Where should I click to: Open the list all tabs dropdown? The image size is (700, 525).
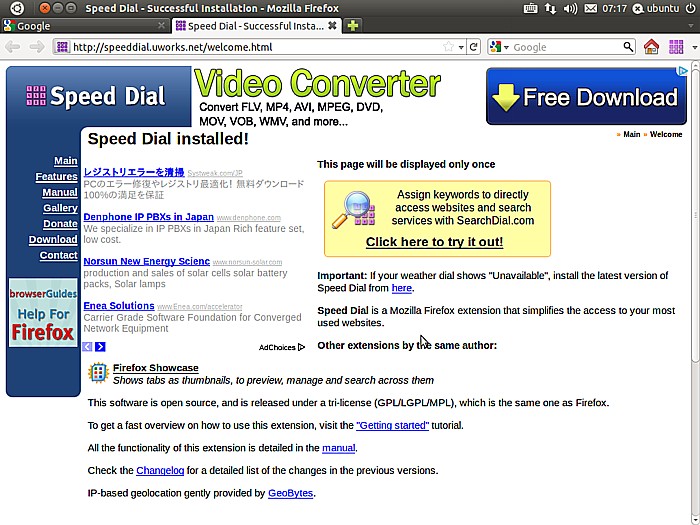[x=691, y=26]
